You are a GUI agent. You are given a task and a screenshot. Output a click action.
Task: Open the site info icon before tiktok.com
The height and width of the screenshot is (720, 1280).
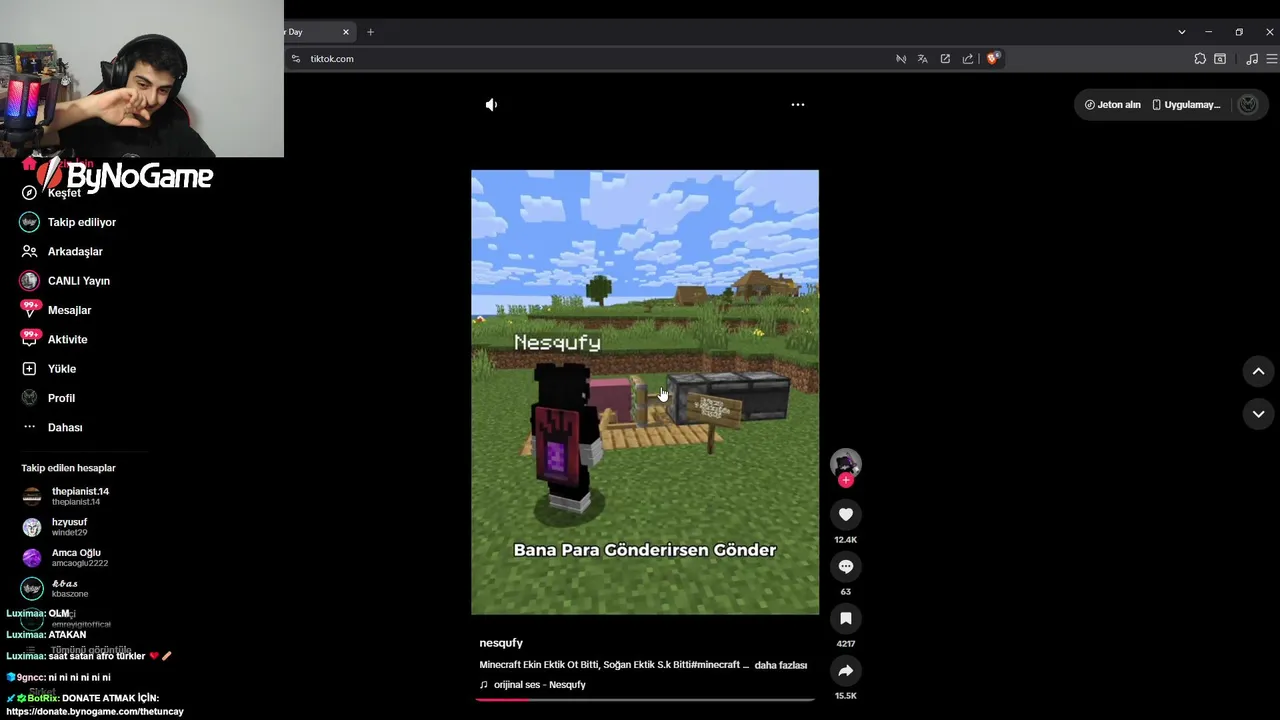tap(295, 59)
